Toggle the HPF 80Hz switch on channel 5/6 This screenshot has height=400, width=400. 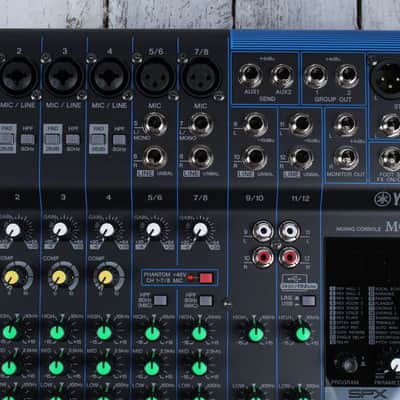160,300
